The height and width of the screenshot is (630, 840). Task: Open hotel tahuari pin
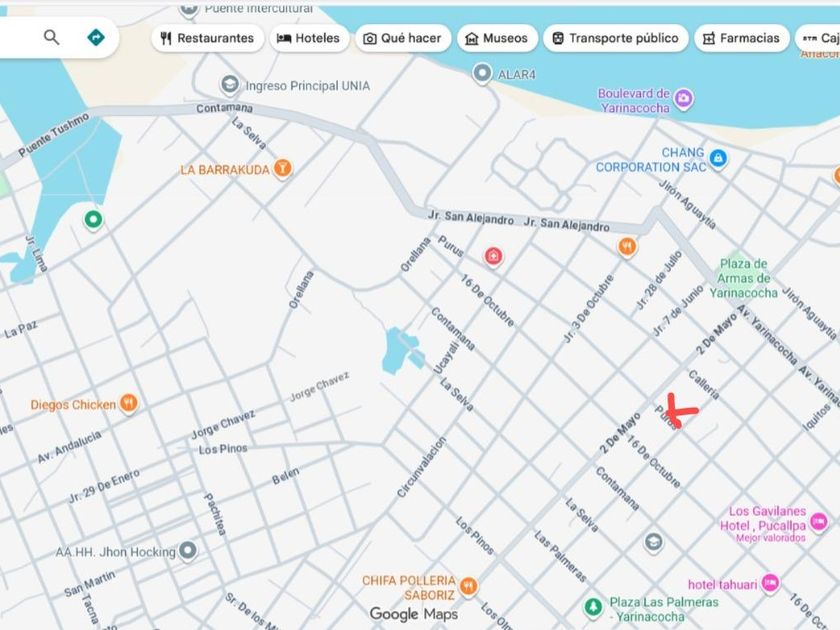point(770,582)
